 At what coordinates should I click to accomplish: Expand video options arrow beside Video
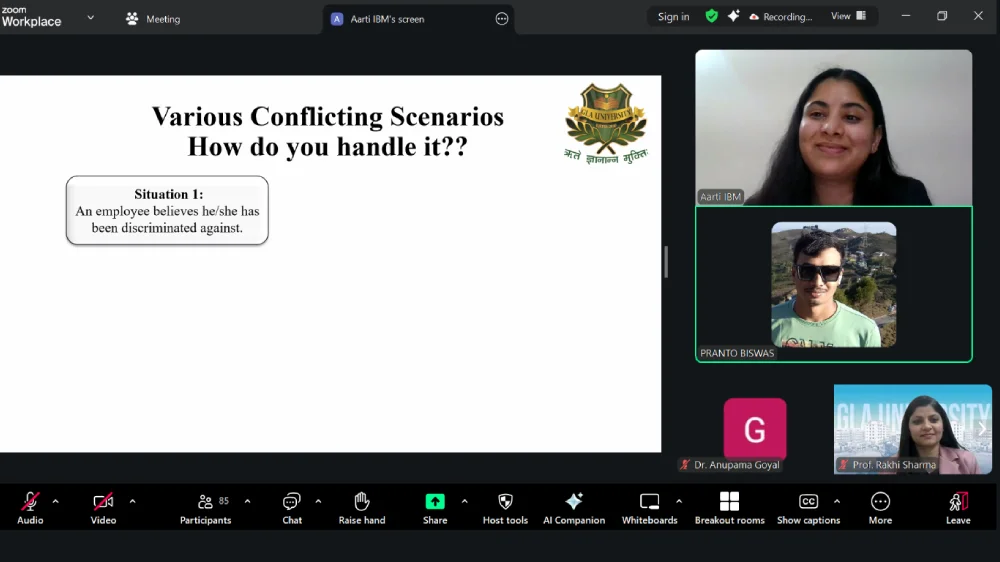tap(132, 501)
